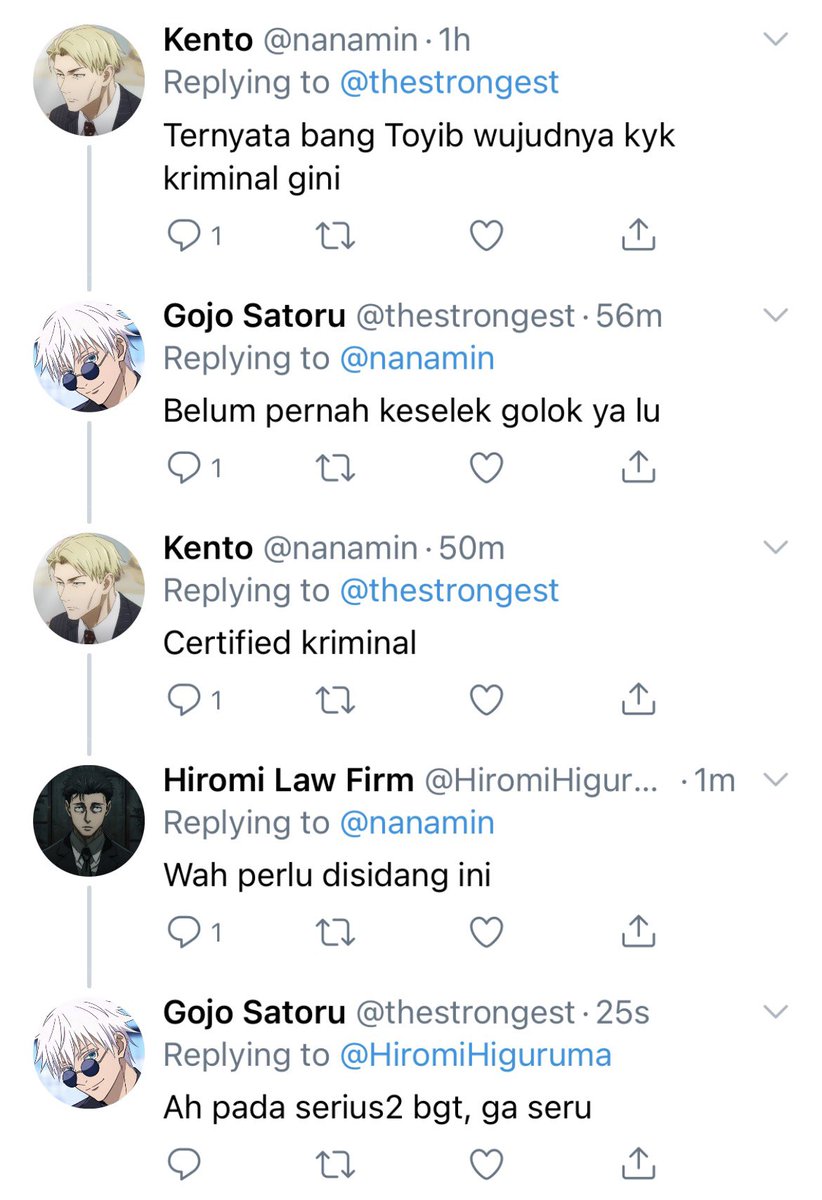
Task: Open options chevron on Kento's first tweet
Action: click(777, 39)
